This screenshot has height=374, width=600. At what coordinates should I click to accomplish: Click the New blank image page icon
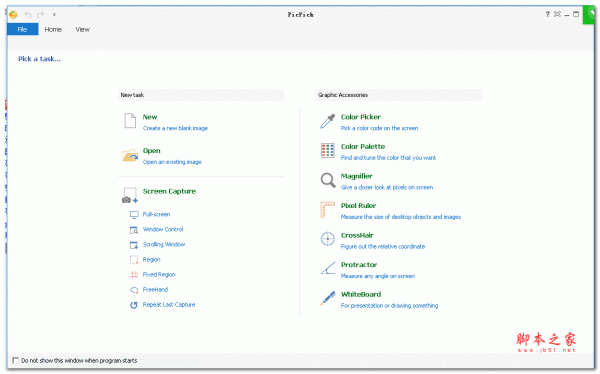[130, 121]
